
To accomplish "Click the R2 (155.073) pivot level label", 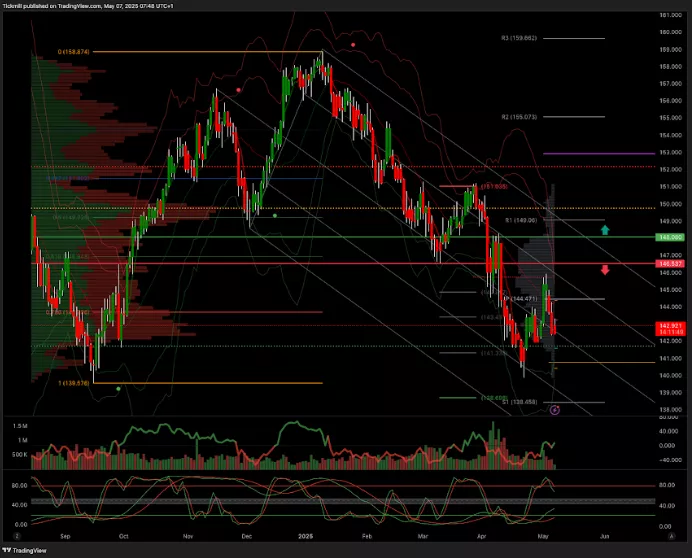I will [519, 117].
